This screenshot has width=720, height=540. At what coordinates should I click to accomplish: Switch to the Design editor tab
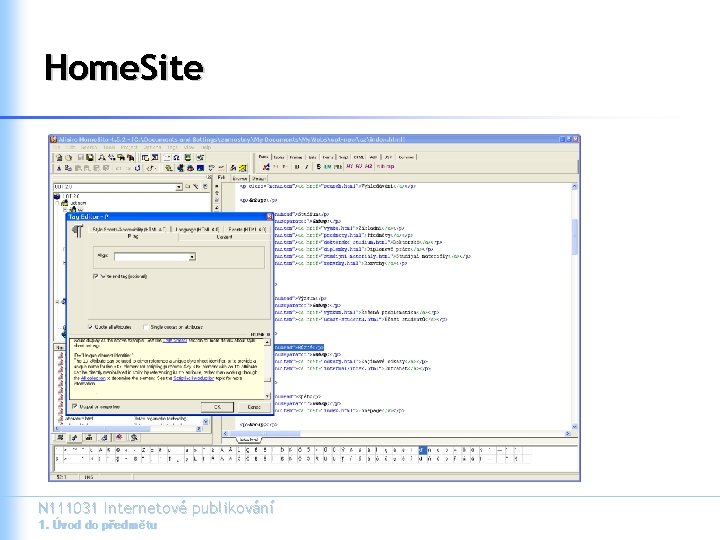point(259,179)
